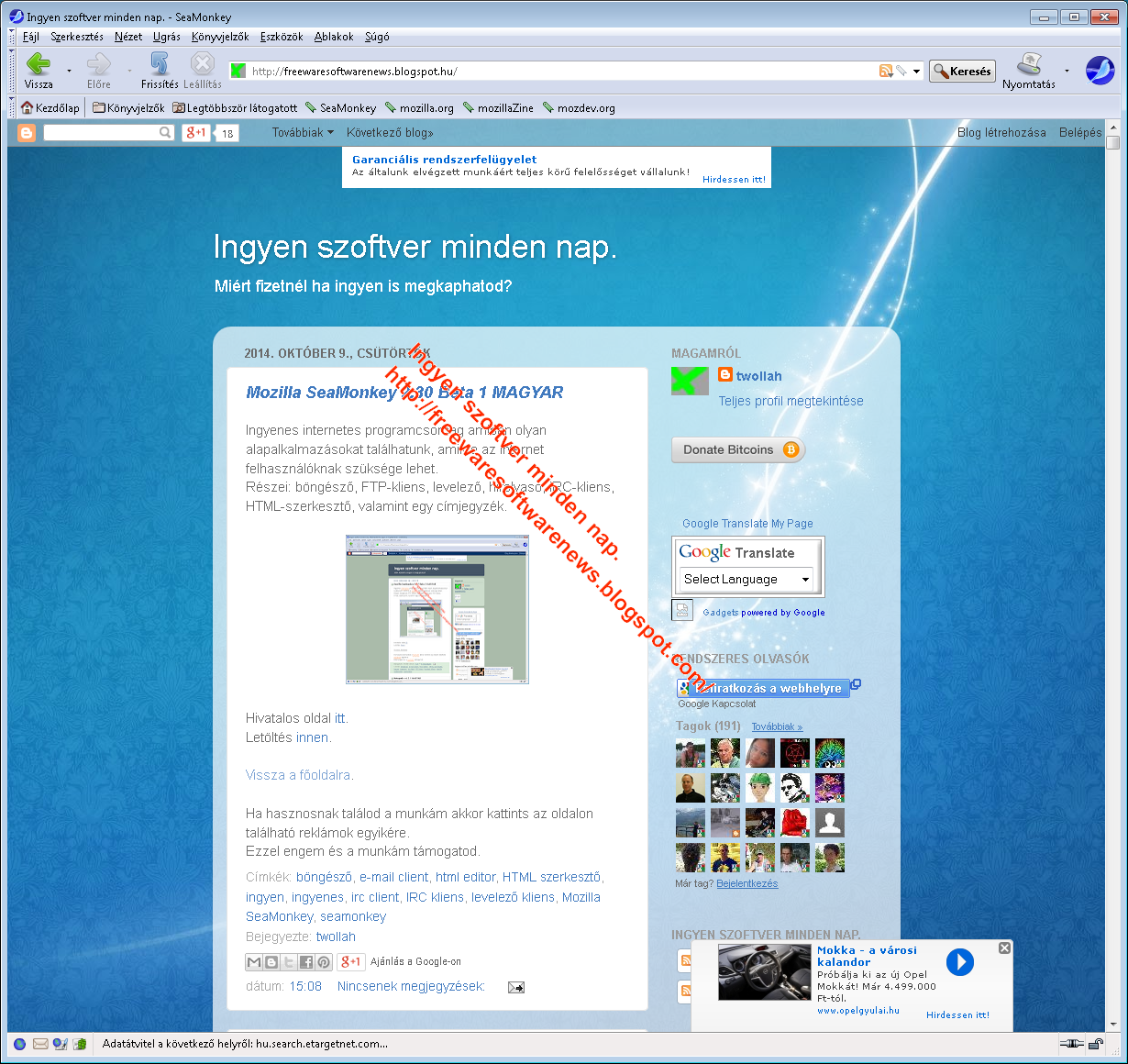This screenshot has width=1128, height=1064.
Task: Open the Mozilla SeaMonkey post title link
Action: click(x=404, y=393)
